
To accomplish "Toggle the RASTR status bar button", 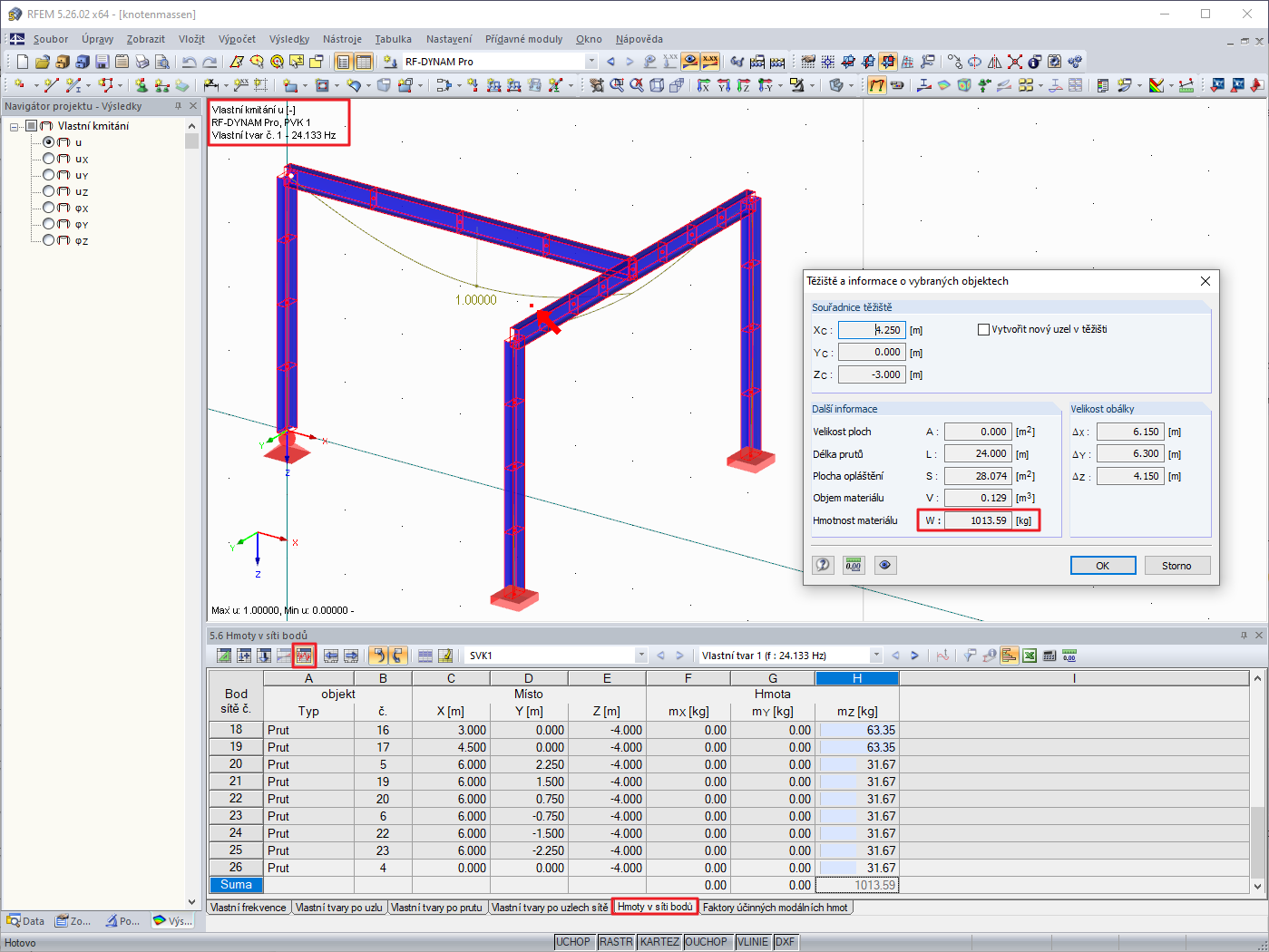I will (616, 942).
